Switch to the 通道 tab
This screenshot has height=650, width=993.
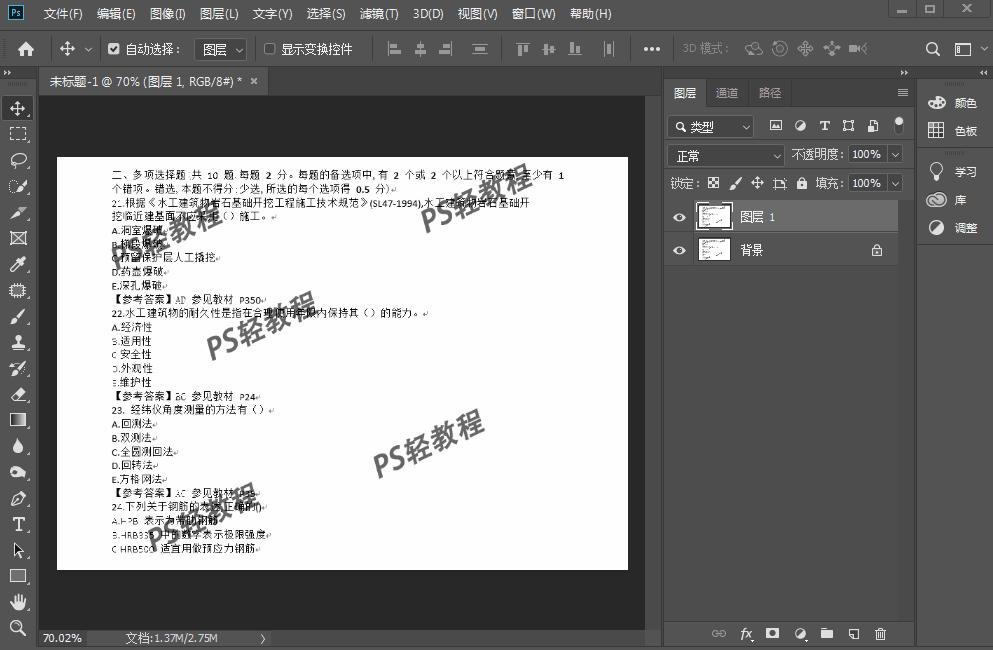(726, 92)
